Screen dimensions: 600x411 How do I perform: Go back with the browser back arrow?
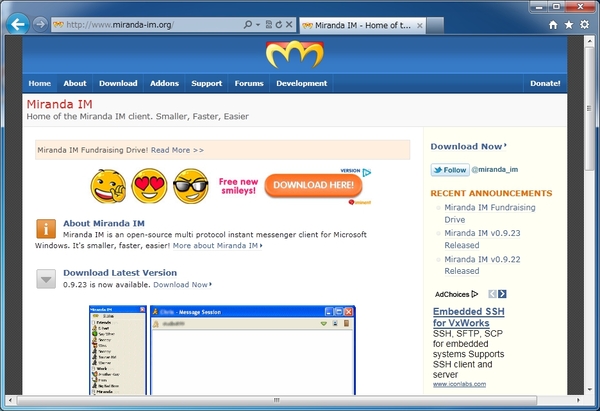click(18, 24)
